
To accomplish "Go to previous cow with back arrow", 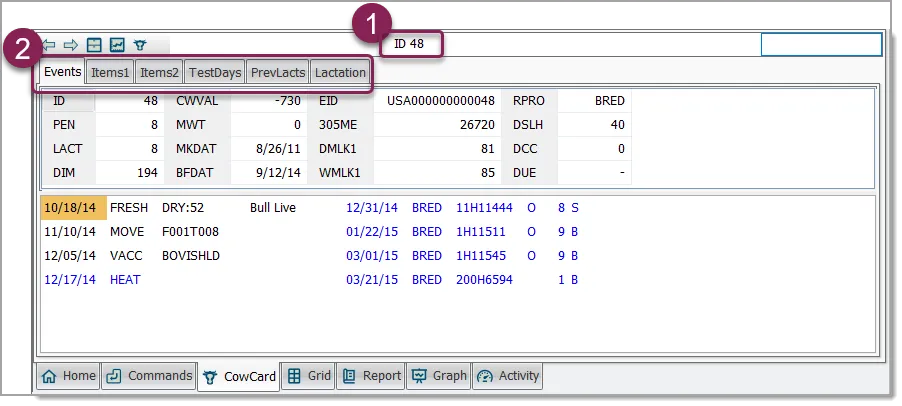I will (x=49, y=45).
